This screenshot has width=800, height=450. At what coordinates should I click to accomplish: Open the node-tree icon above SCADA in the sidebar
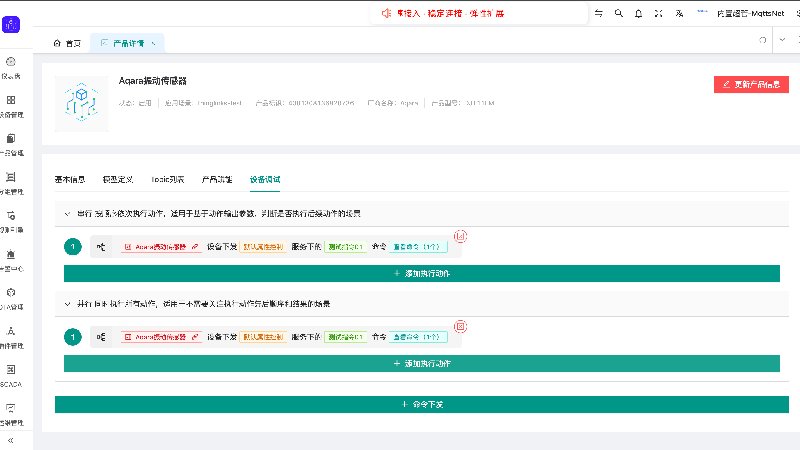pyautogui.click(x=11, y=331)
